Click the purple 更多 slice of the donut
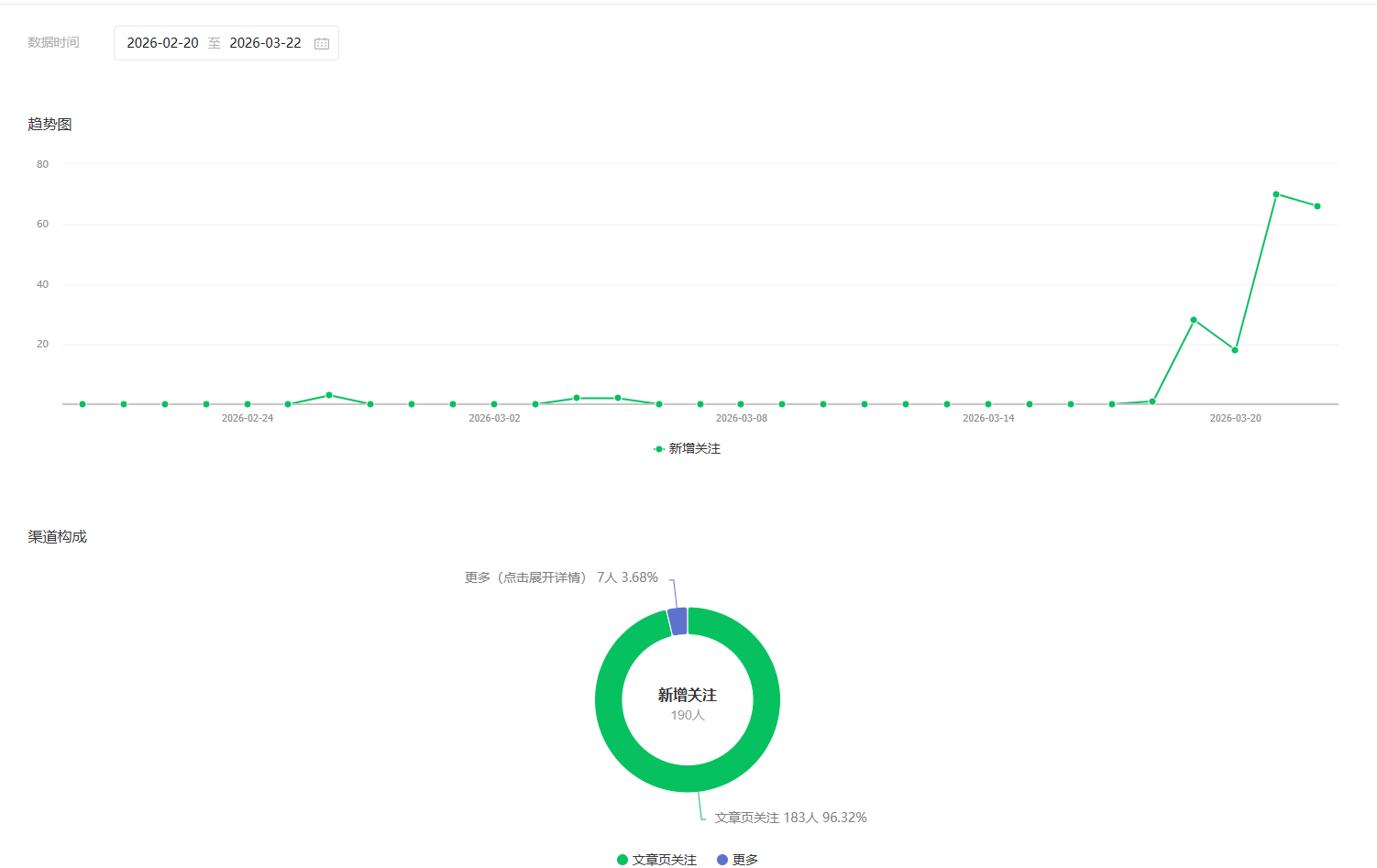1377x868 pixels. pyautogui.click(x=677, y=621)
